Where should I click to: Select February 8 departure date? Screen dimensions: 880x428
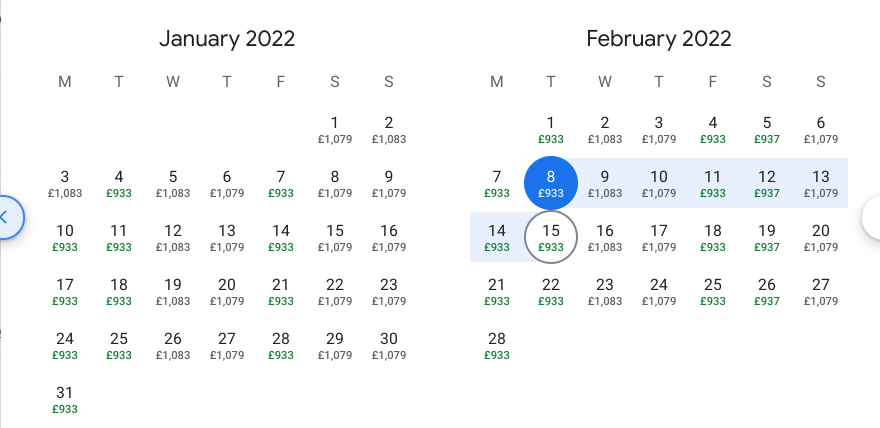pos(550,183)
